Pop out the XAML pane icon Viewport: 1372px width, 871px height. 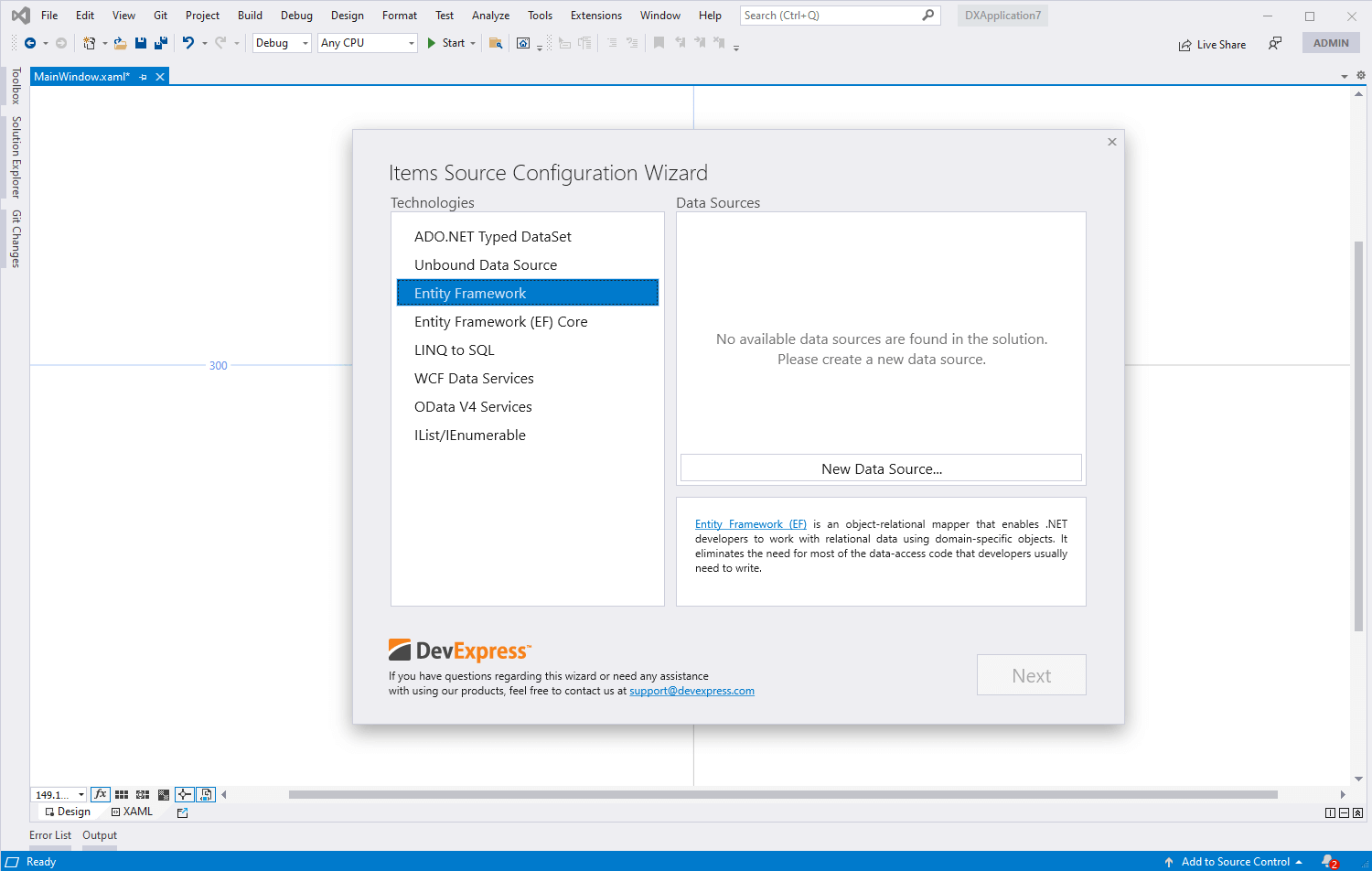tap(182, 812)
